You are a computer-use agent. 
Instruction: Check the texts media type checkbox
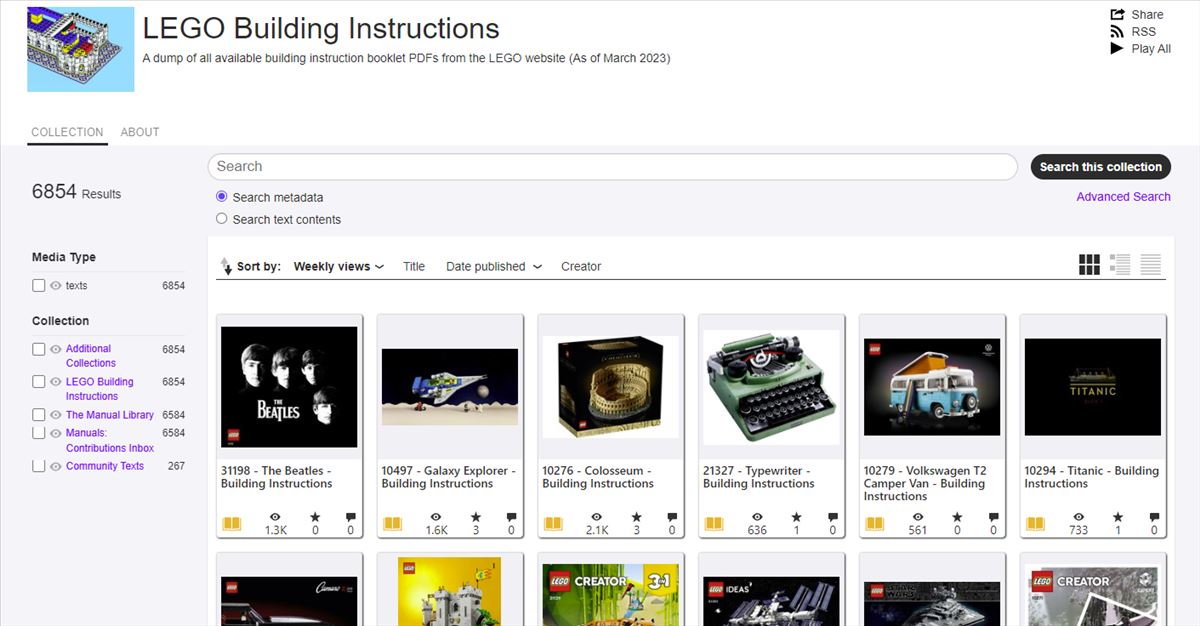[x=38, y=285]
